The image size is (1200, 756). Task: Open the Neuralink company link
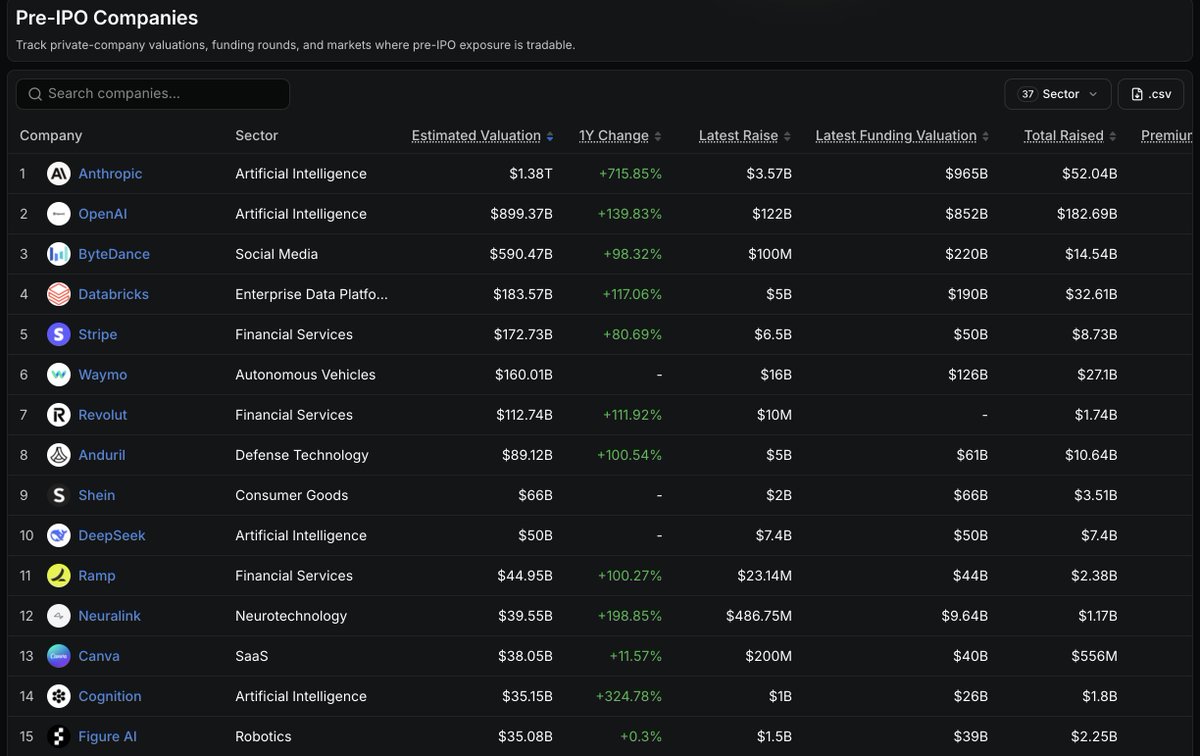click(x=109, y=616)
